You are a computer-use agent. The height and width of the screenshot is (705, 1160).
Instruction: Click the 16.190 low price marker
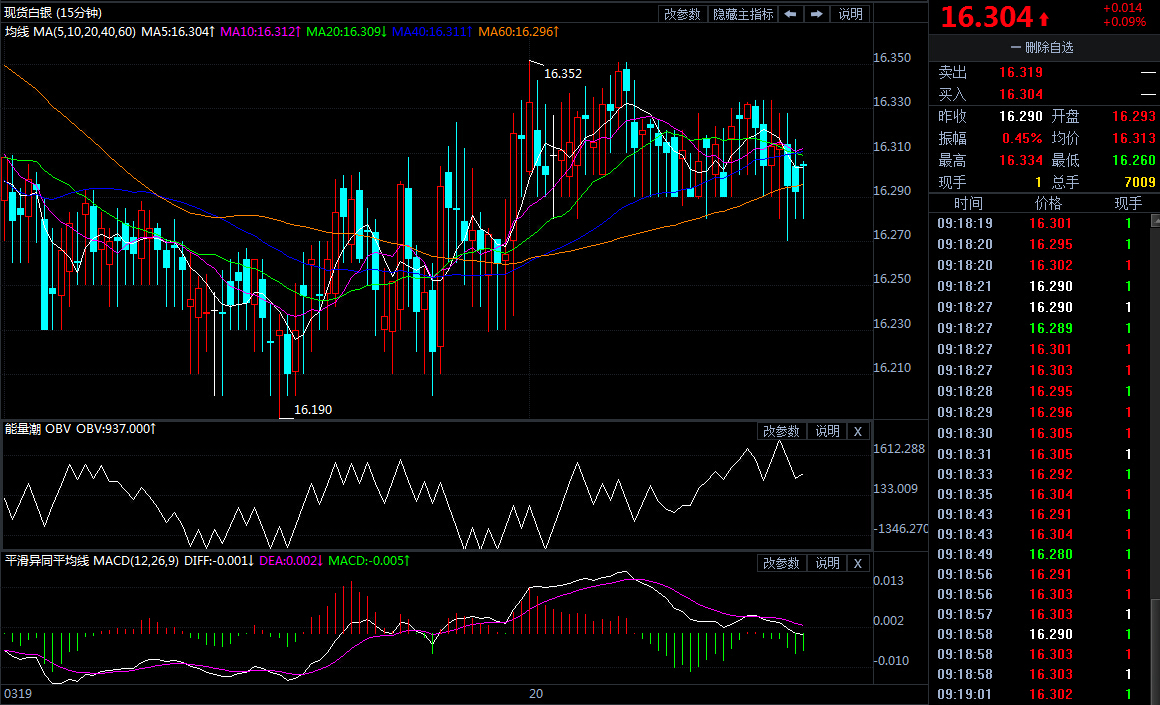tap(313, 410)
